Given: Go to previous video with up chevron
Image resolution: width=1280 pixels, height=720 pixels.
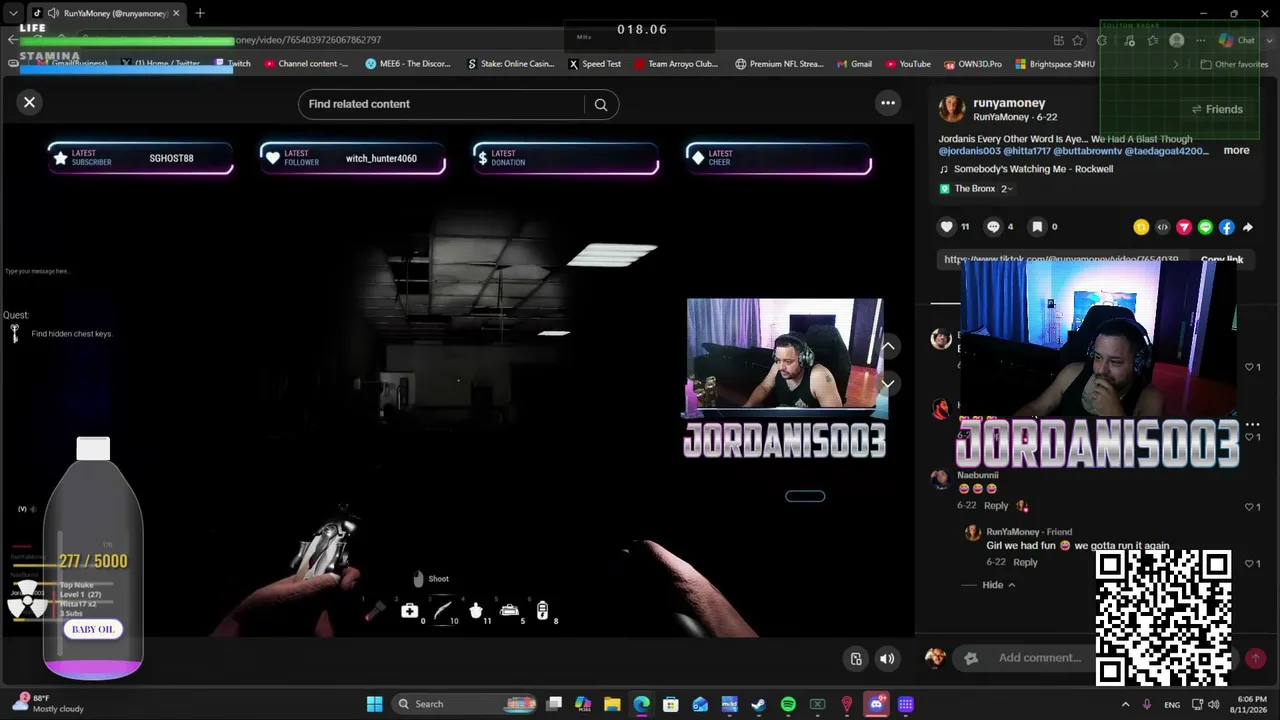Looking at the screenshot, I should [x=887, y=346].
